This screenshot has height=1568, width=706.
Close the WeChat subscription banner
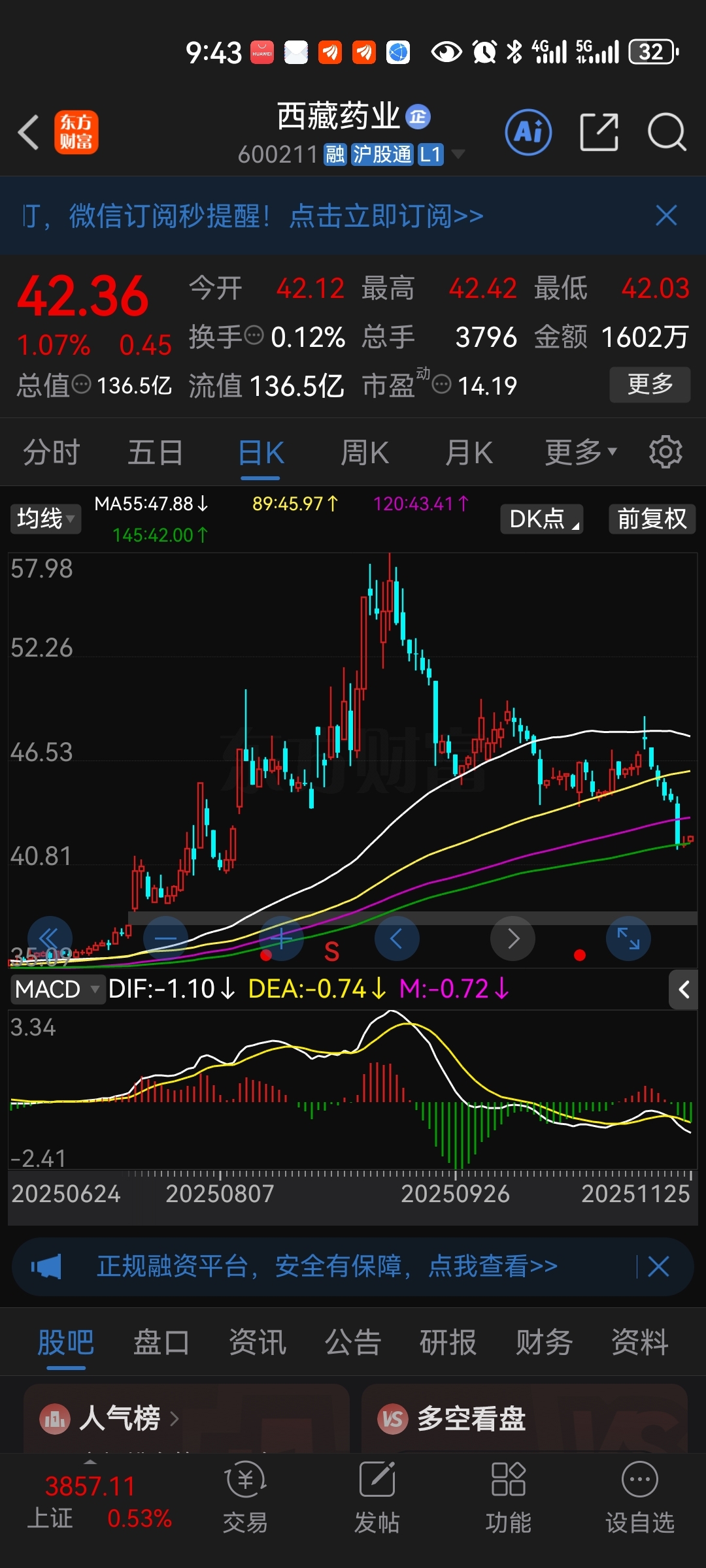pos(666,216)
